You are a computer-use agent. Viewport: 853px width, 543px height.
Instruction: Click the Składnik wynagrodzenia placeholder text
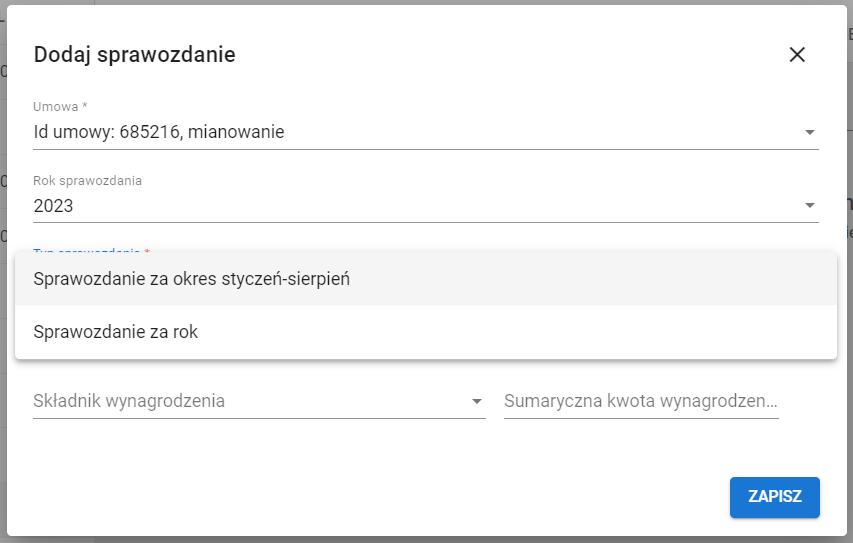[x=129, y=401]
